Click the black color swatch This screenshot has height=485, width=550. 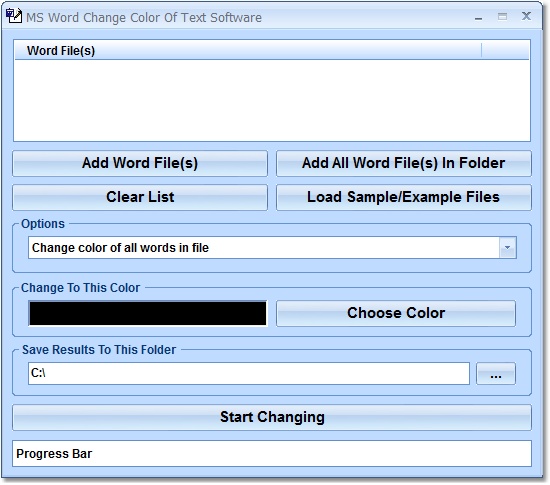pos(148,313)
